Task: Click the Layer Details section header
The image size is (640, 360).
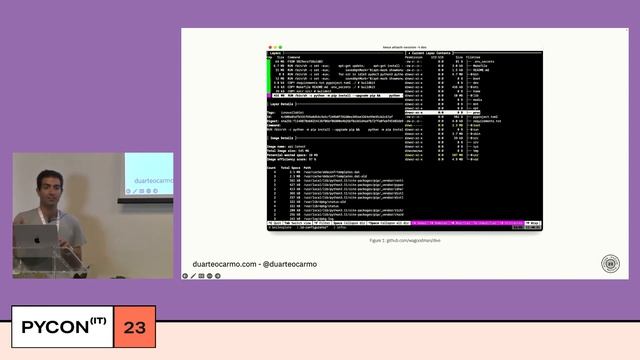Action: point(282,104)
